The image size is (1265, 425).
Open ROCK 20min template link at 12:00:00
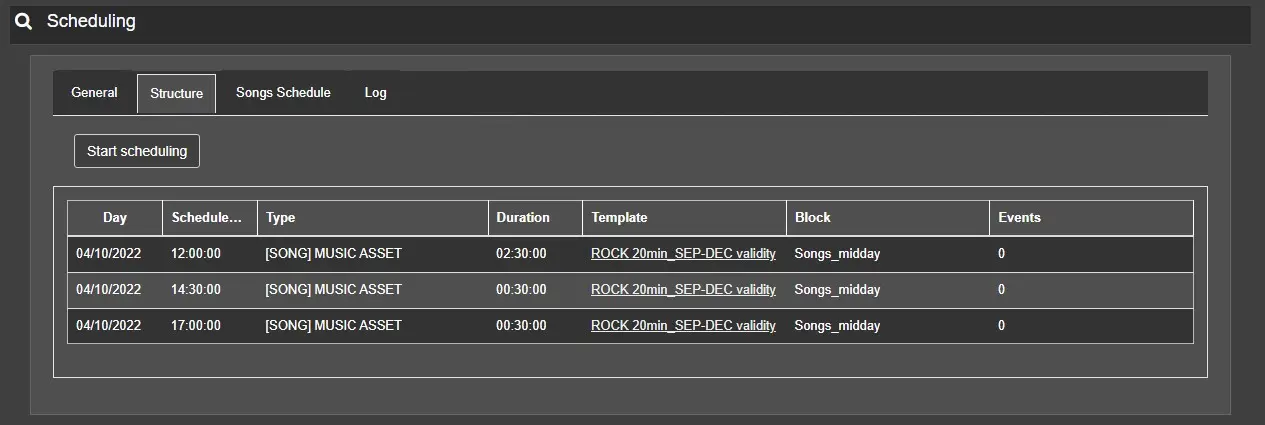click(683, 254)
